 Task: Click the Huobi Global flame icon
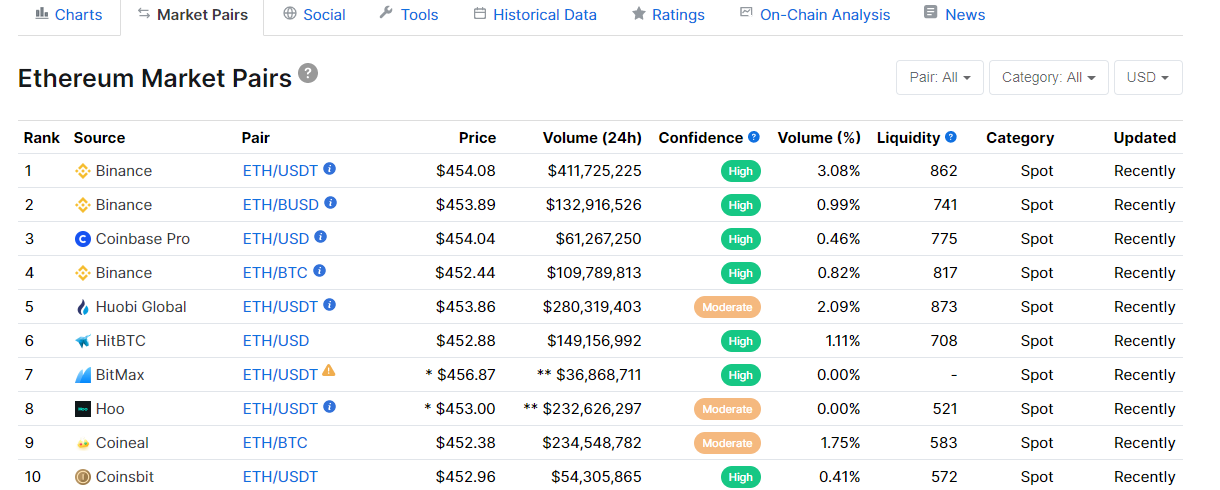coord(83,307)
